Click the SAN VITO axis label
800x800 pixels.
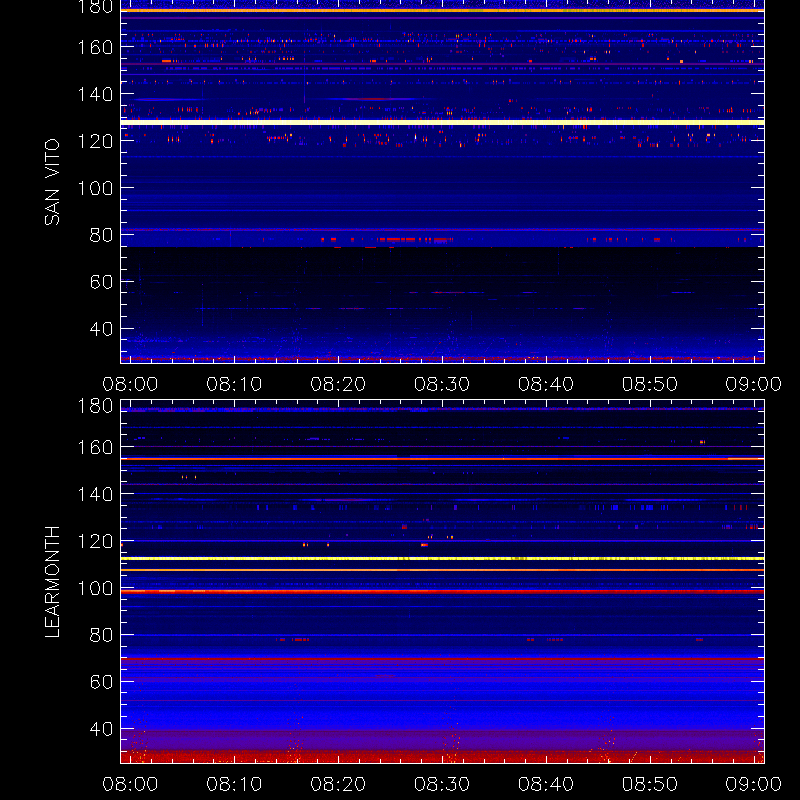tap(52, 182)
